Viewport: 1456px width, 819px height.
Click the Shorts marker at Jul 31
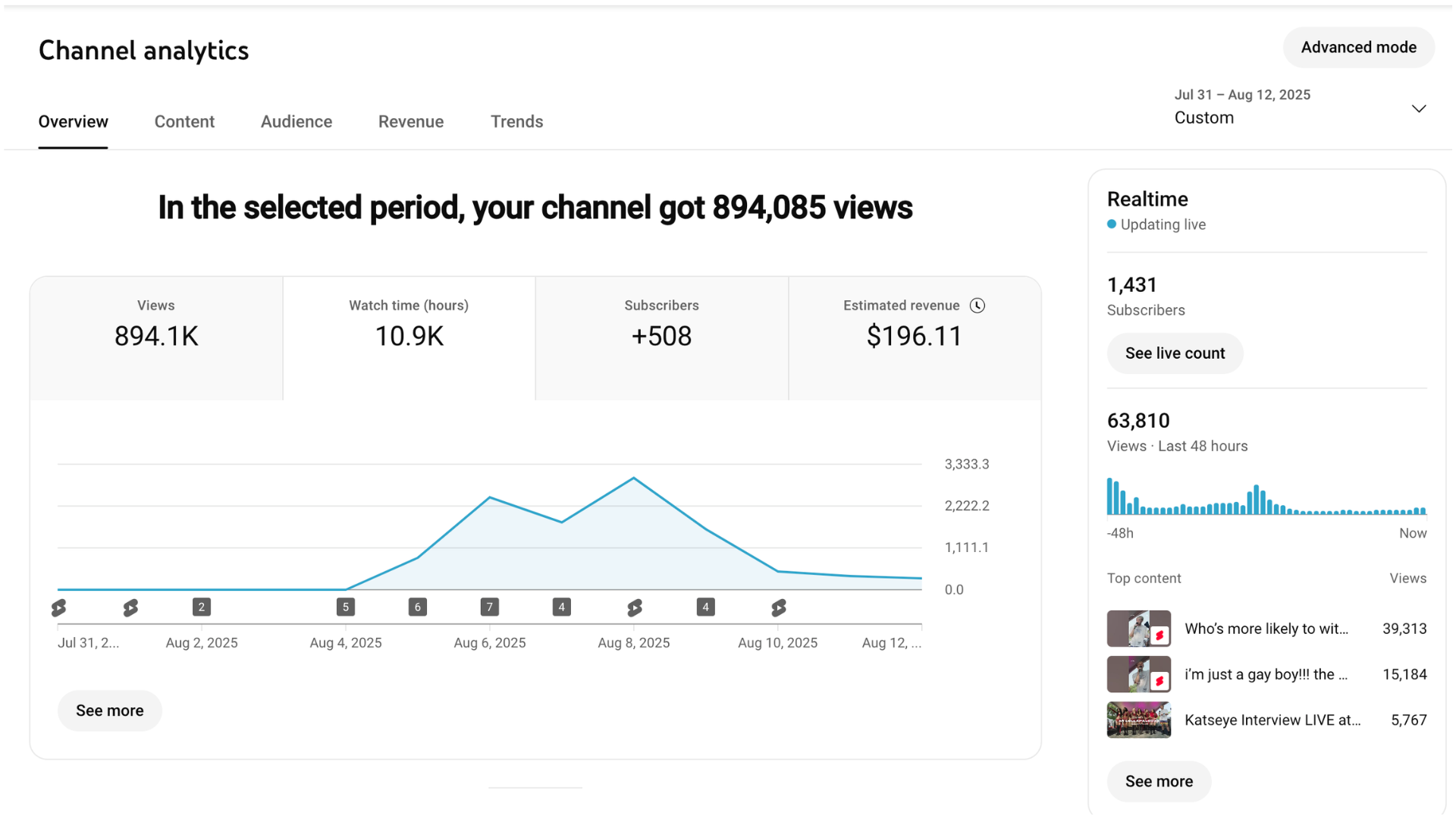pyautogui.click(x=58, y=607)
